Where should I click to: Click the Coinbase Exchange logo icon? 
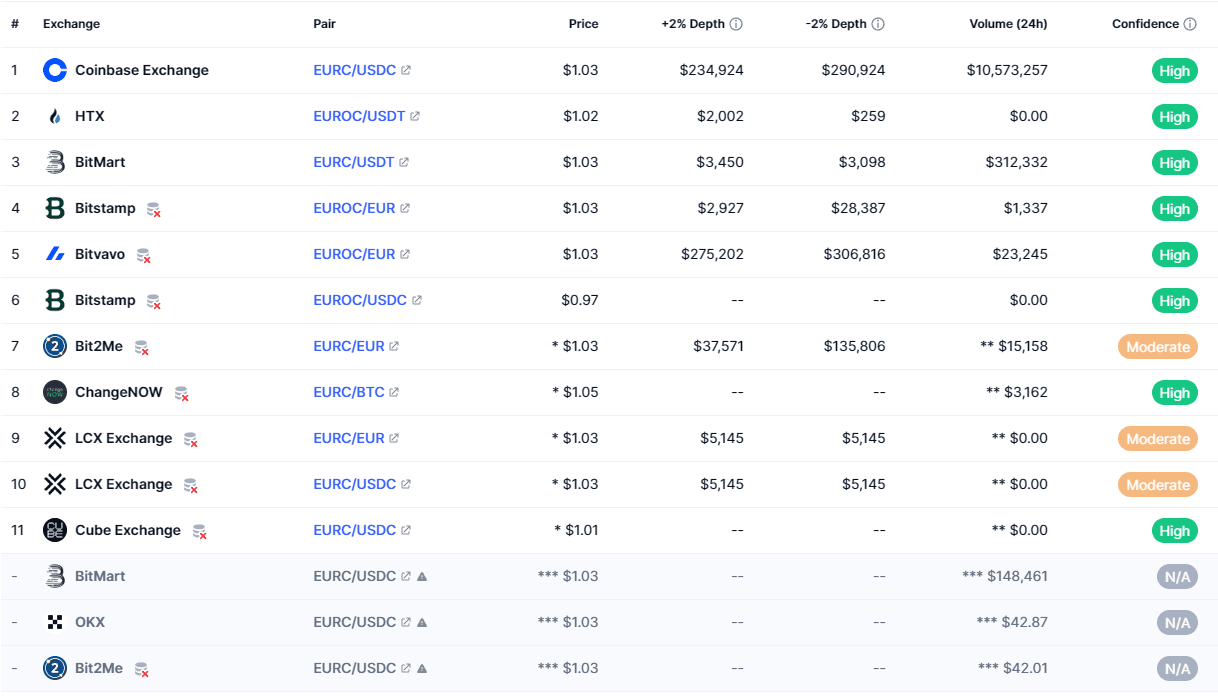(x=55, y=70)
